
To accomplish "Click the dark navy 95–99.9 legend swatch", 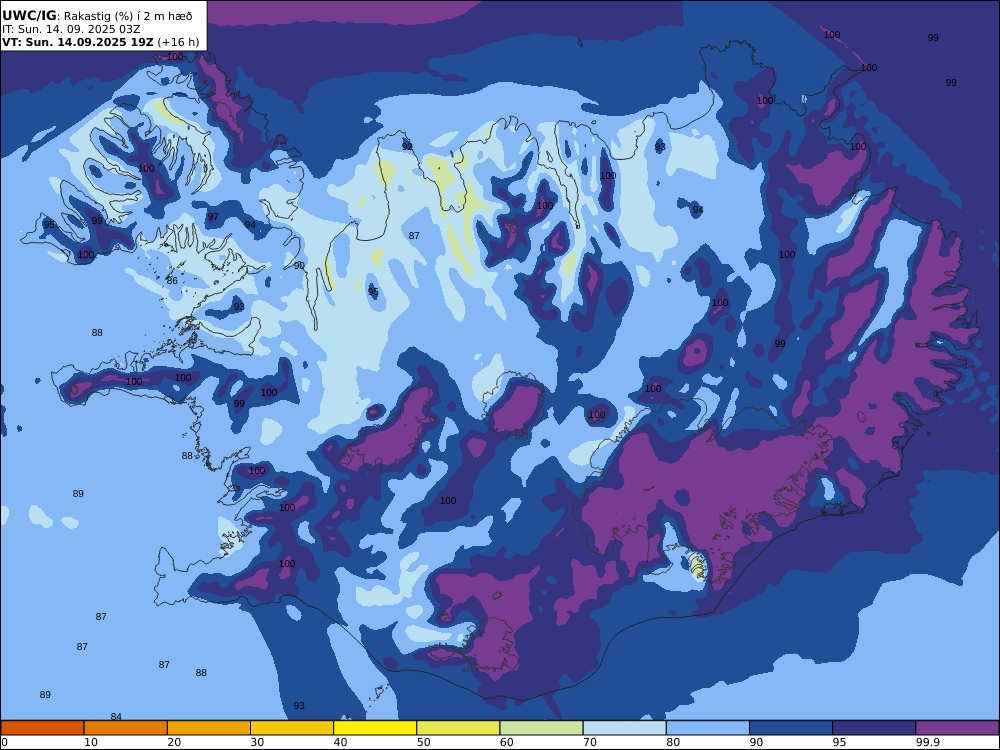I will 874,728.
